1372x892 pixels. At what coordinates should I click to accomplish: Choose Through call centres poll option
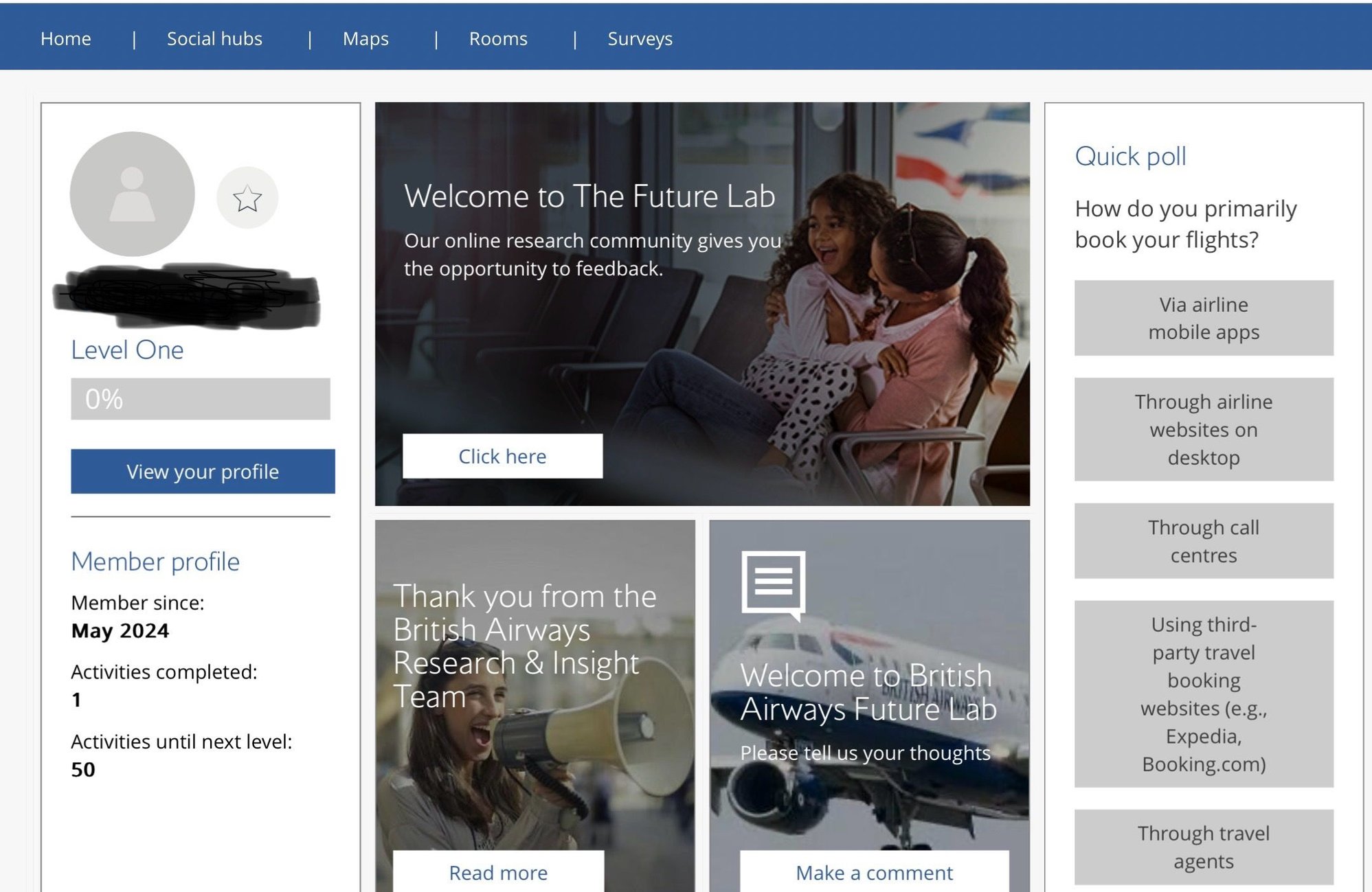(1203, 541)
